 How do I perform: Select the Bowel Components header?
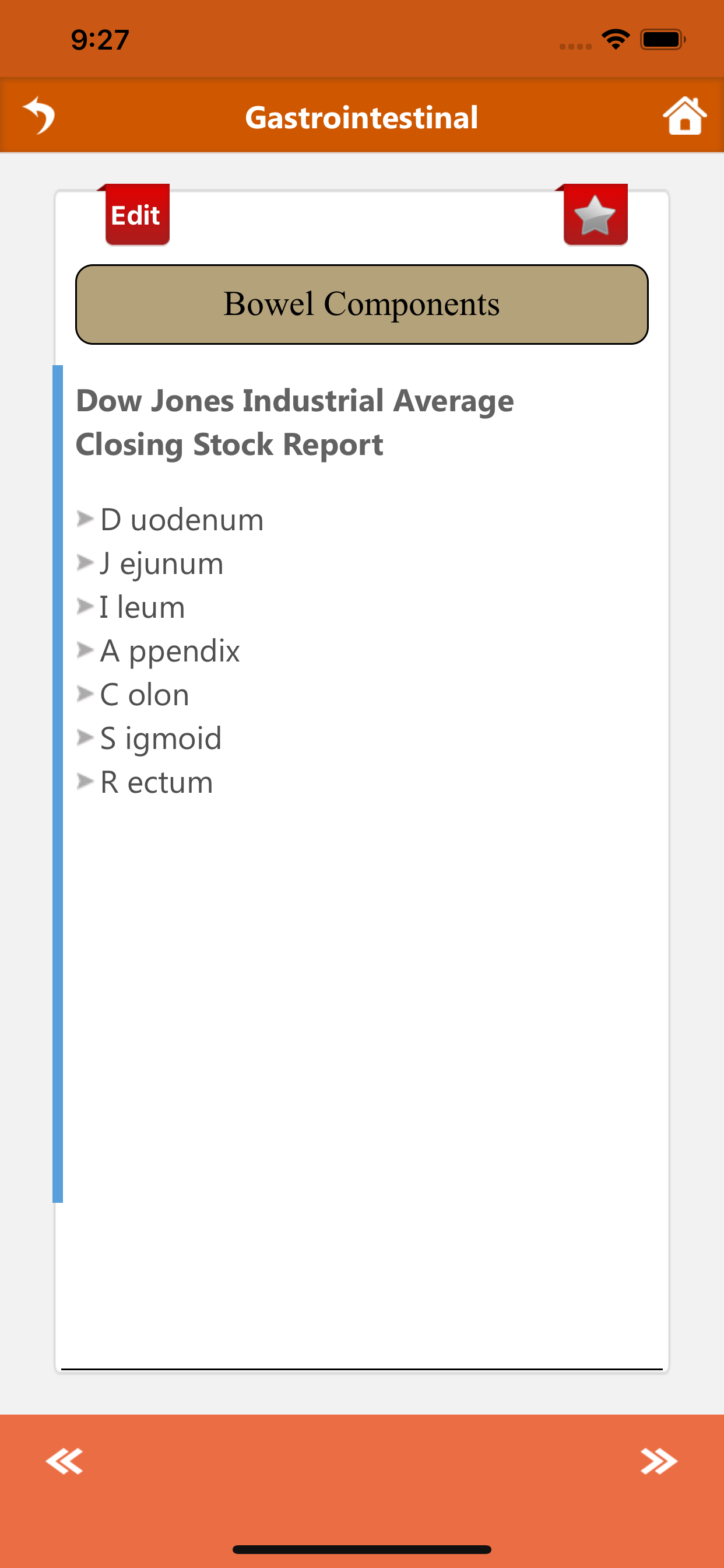point(362,304)
